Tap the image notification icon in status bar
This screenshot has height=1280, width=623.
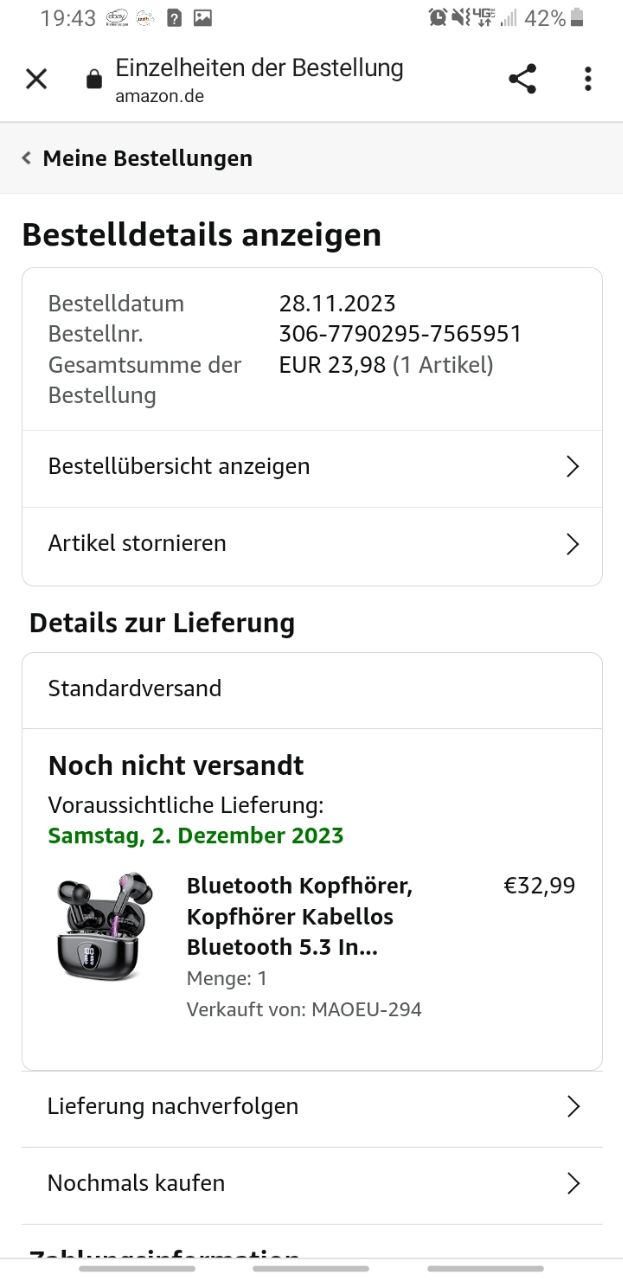click(x=203, y=17)
